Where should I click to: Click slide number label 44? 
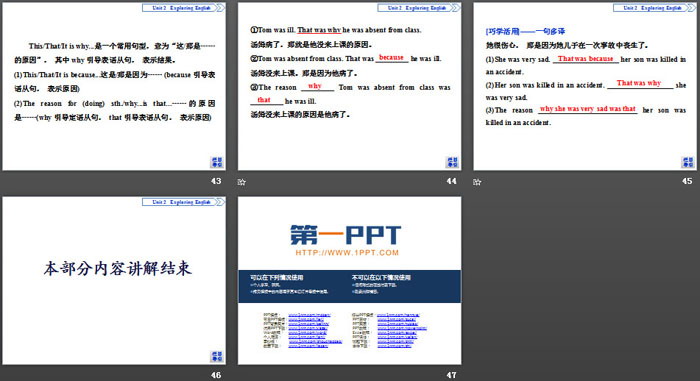pos(451,181)
